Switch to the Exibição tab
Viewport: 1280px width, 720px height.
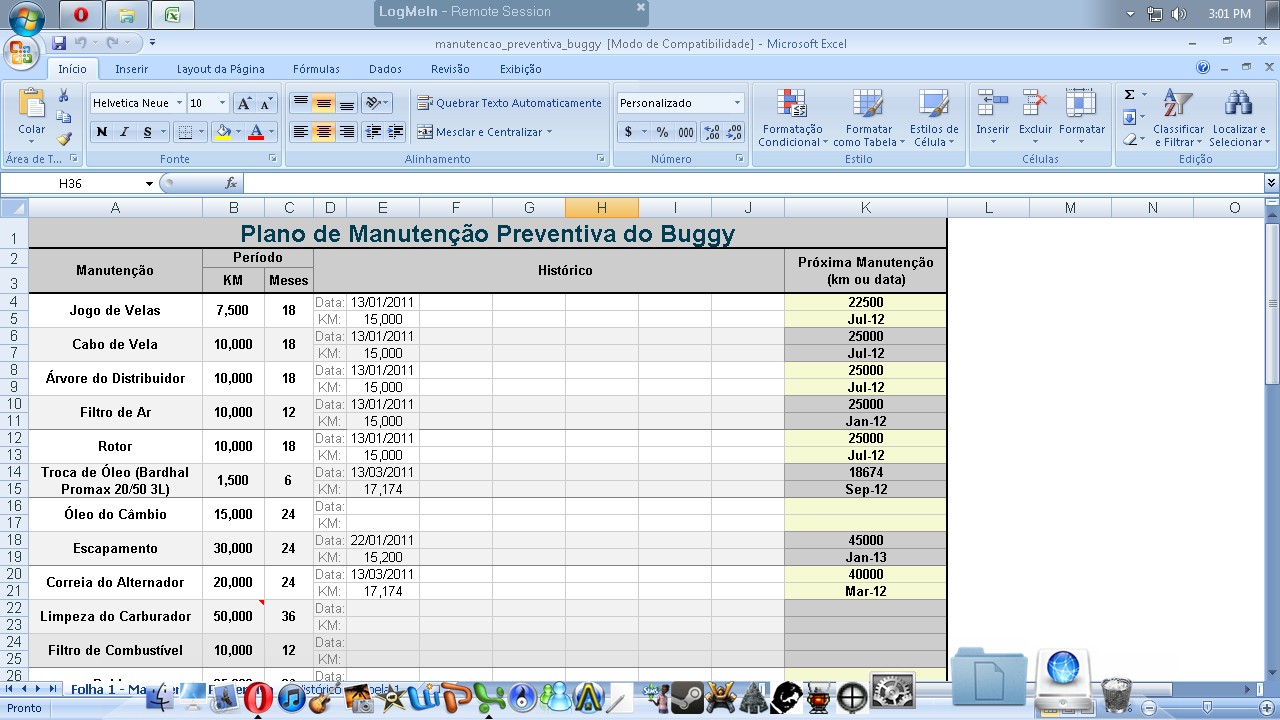point(520,69)
